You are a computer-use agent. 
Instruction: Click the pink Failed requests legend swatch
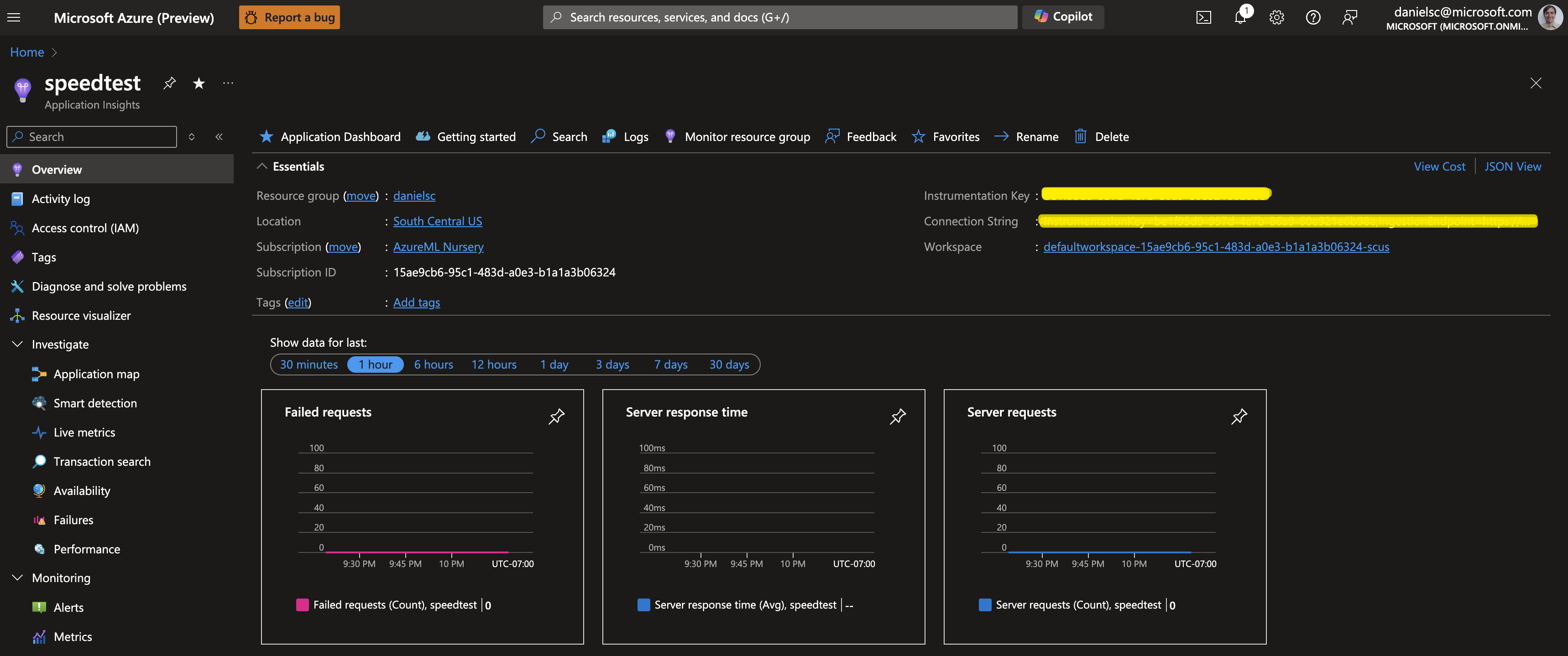(302, 604)
